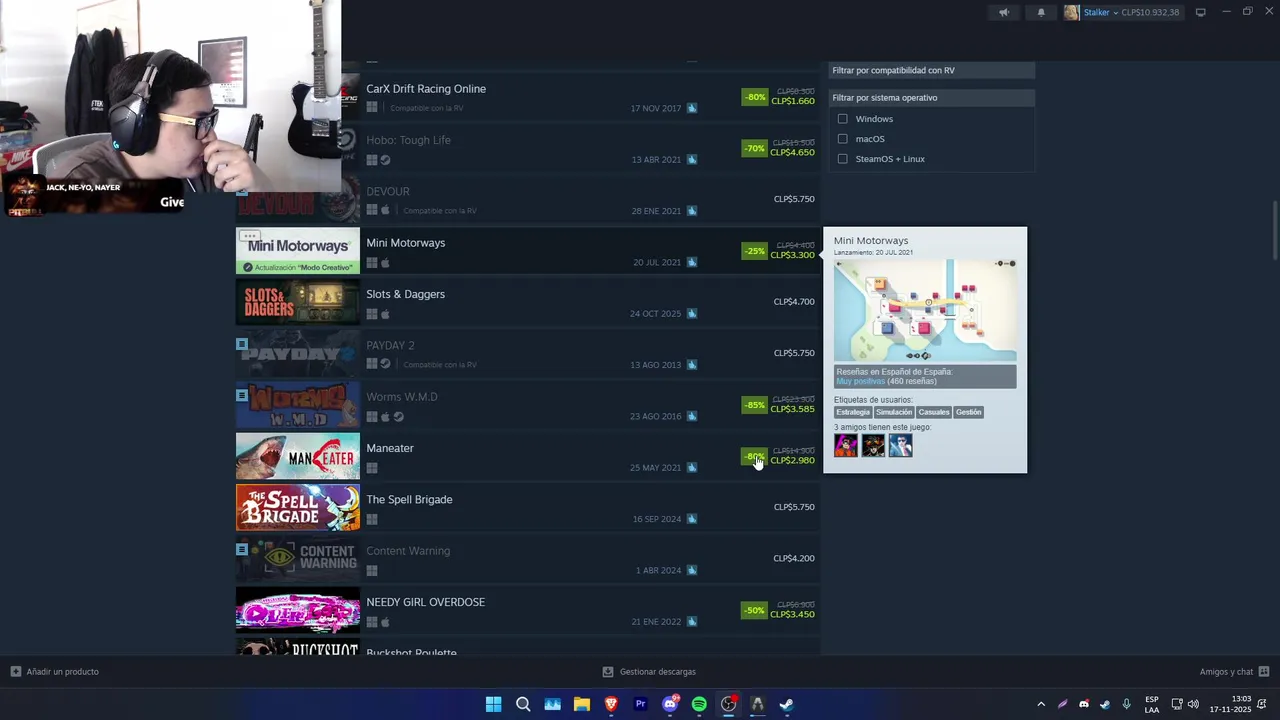Open Steam announcements megaphone icon
This screenshot has width=1280, height=720.
[x=1004, y=12]
